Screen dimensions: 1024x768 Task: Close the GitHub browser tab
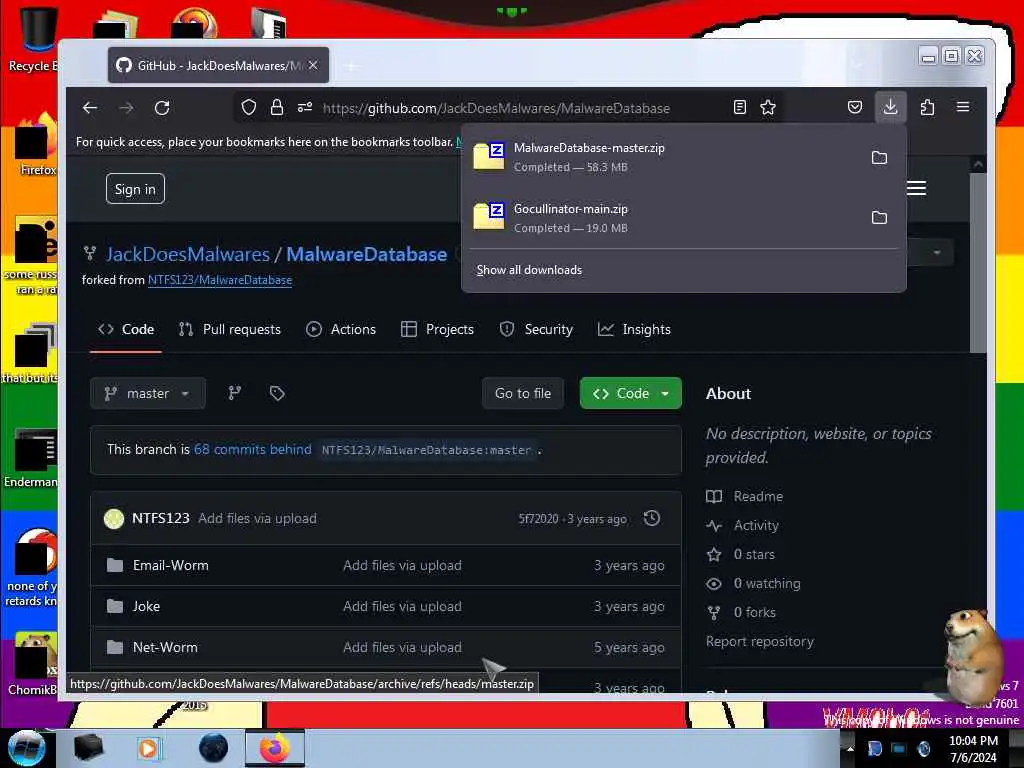(313, 65)
